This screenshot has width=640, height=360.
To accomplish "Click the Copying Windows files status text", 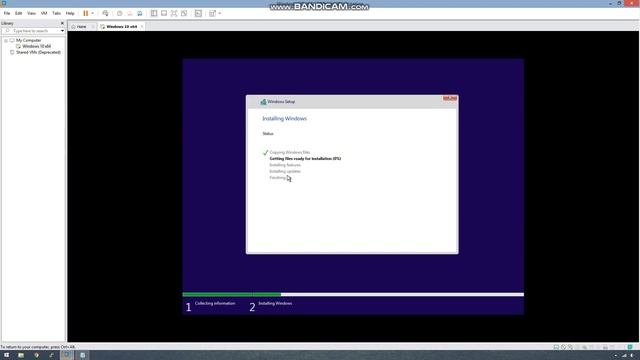I will coord(290,152).
